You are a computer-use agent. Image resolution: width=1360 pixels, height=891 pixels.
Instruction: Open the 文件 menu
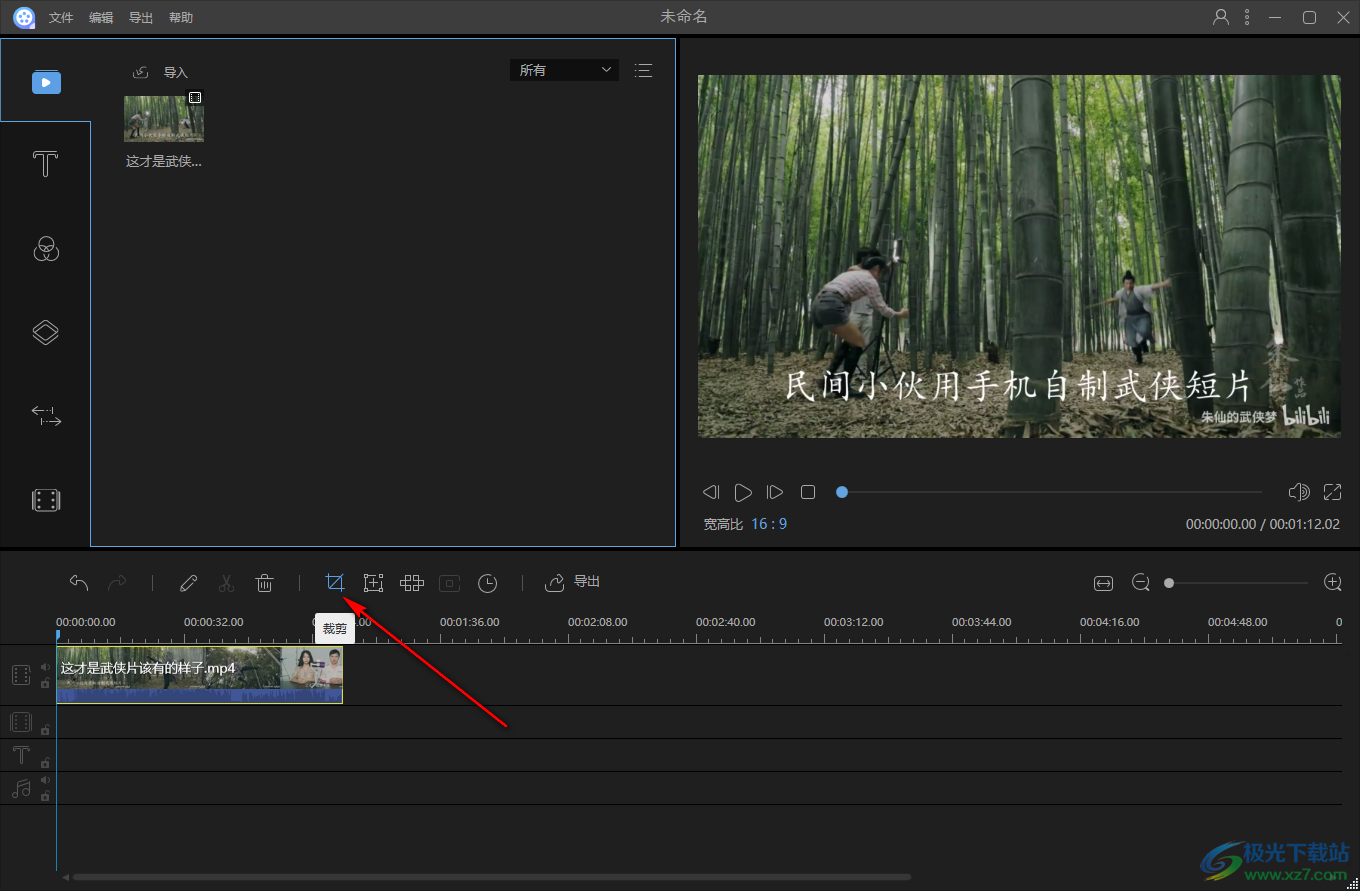(61, 18)
